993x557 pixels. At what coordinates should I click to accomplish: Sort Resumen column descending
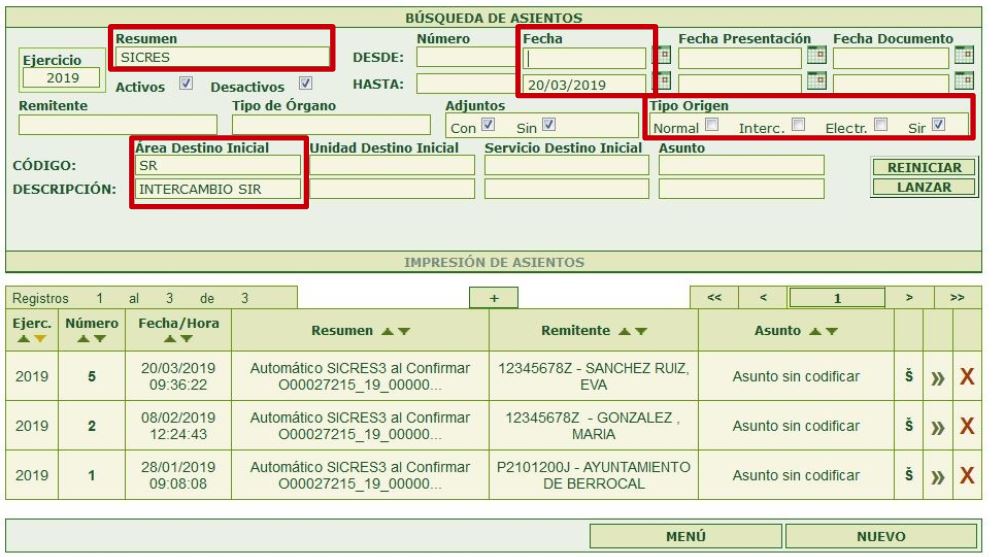coord(404,332)
